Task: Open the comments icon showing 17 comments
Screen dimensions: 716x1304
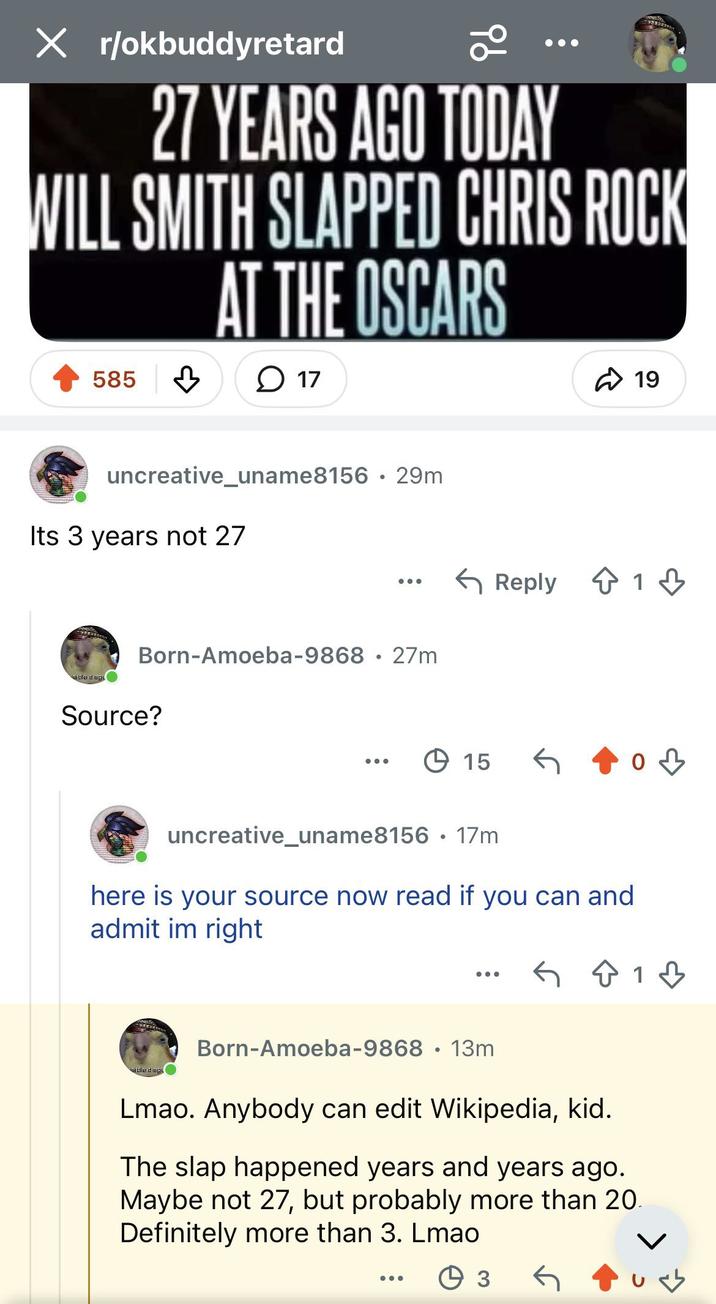Action: (291, 379)
